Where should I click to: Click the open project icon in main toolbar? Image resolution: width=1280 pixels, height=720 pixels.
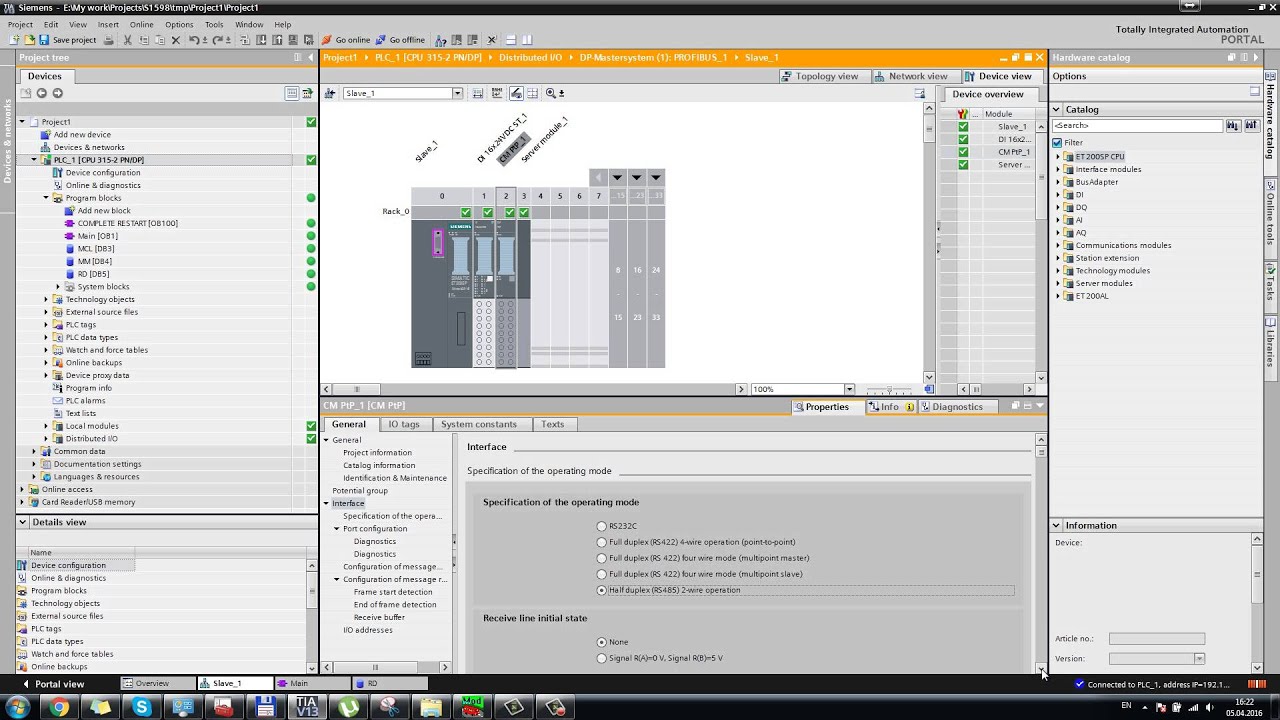pos(29,40)
